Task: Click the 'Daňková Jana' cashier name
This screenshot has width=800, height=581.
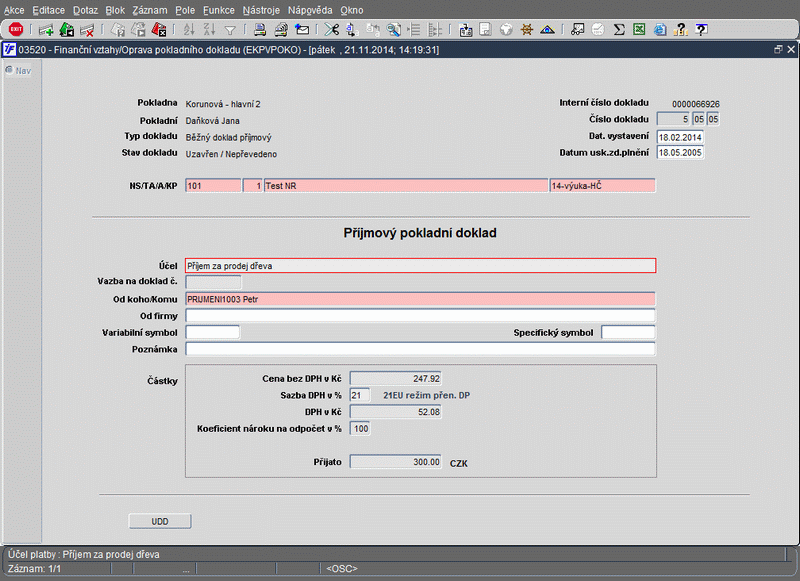Action: [212, 121]
